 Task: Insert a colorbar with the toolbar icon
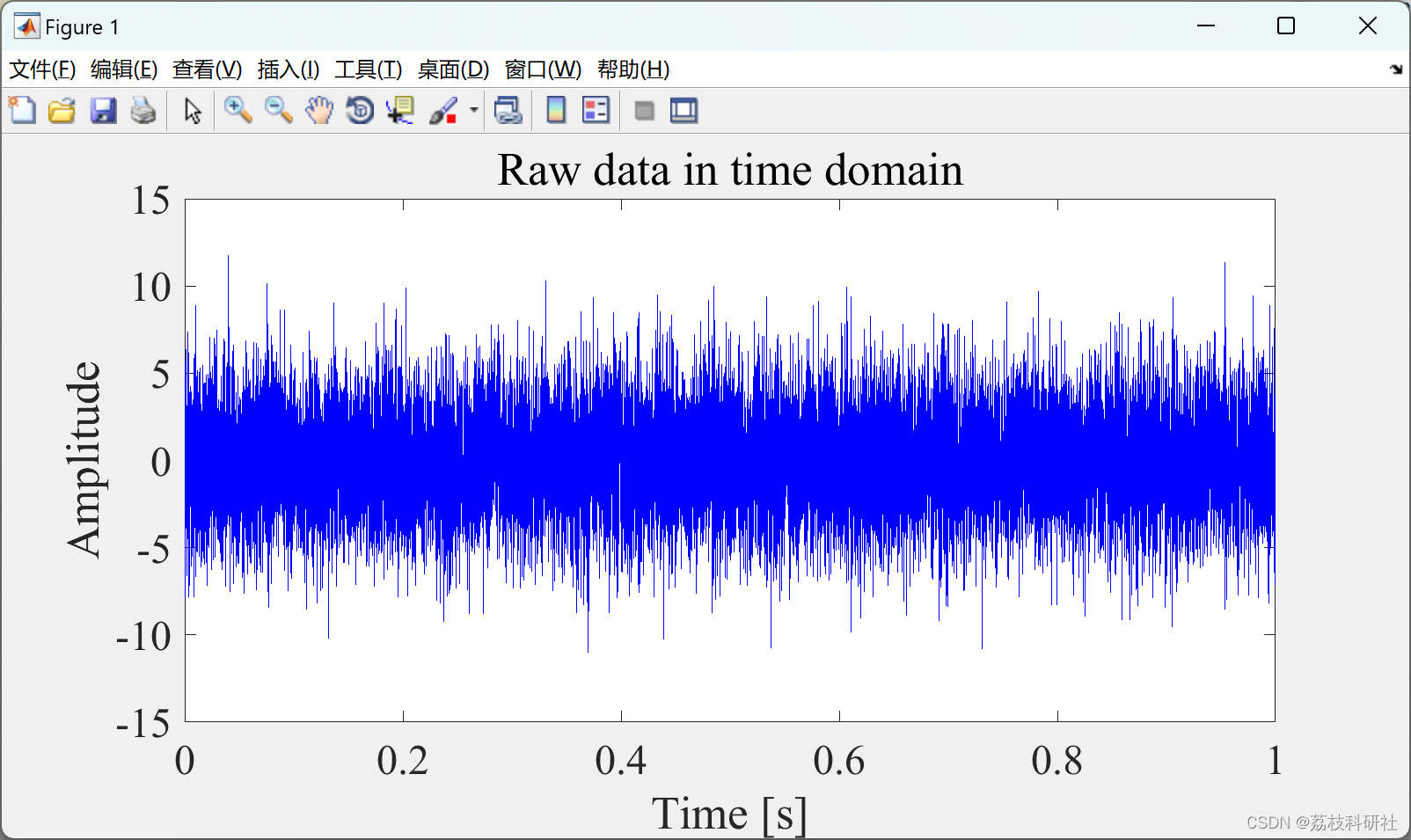point(556,111)
